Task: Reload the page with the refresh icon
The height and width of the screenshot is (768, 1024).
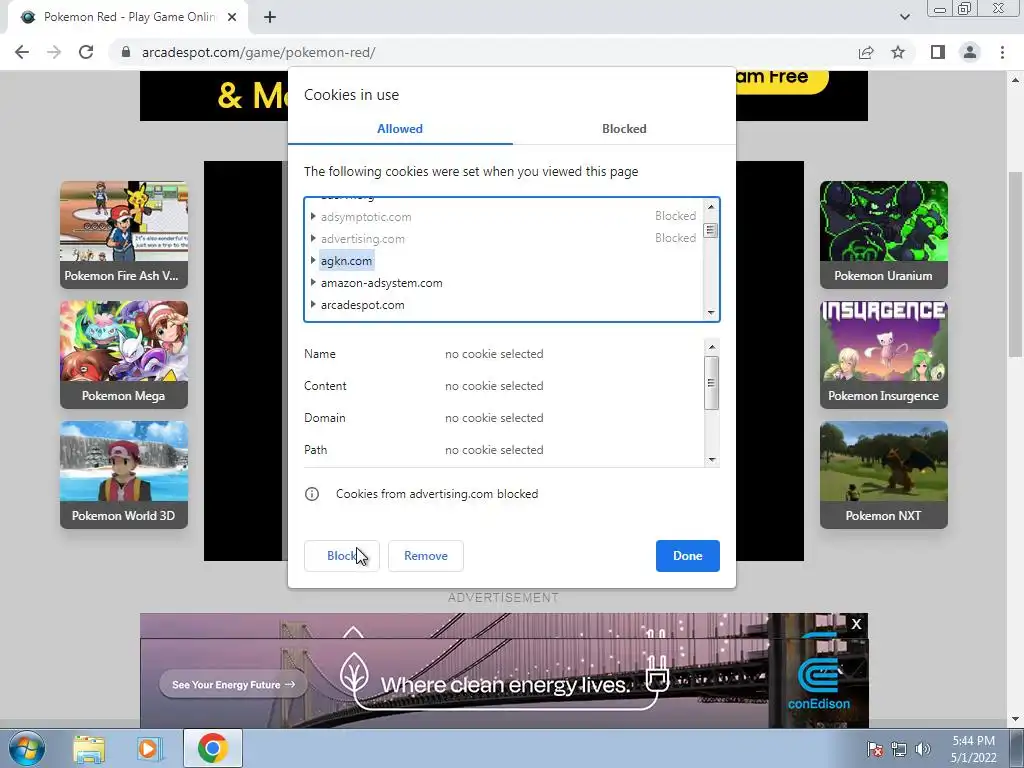Action: [86, 52]
